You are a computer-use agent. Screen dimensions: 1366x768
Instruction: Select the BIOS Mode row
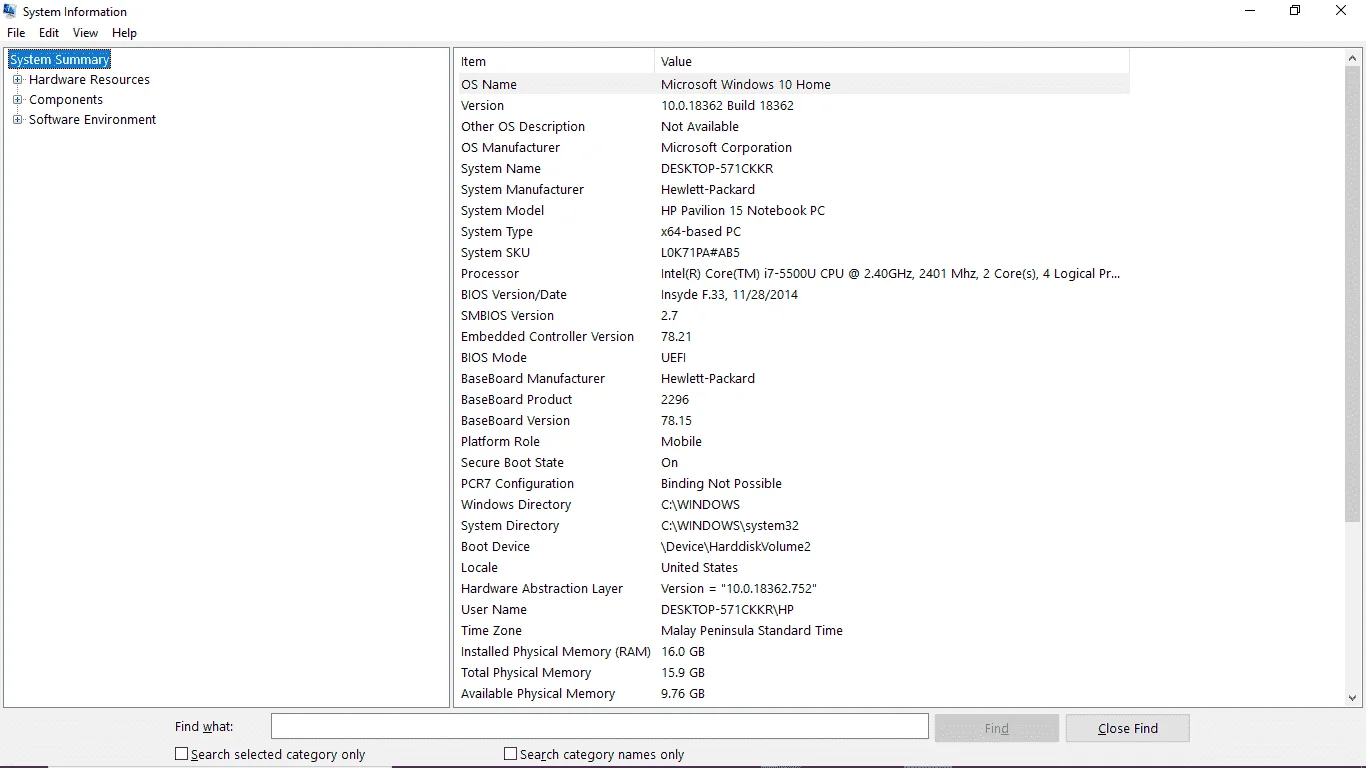coord(794,358)
